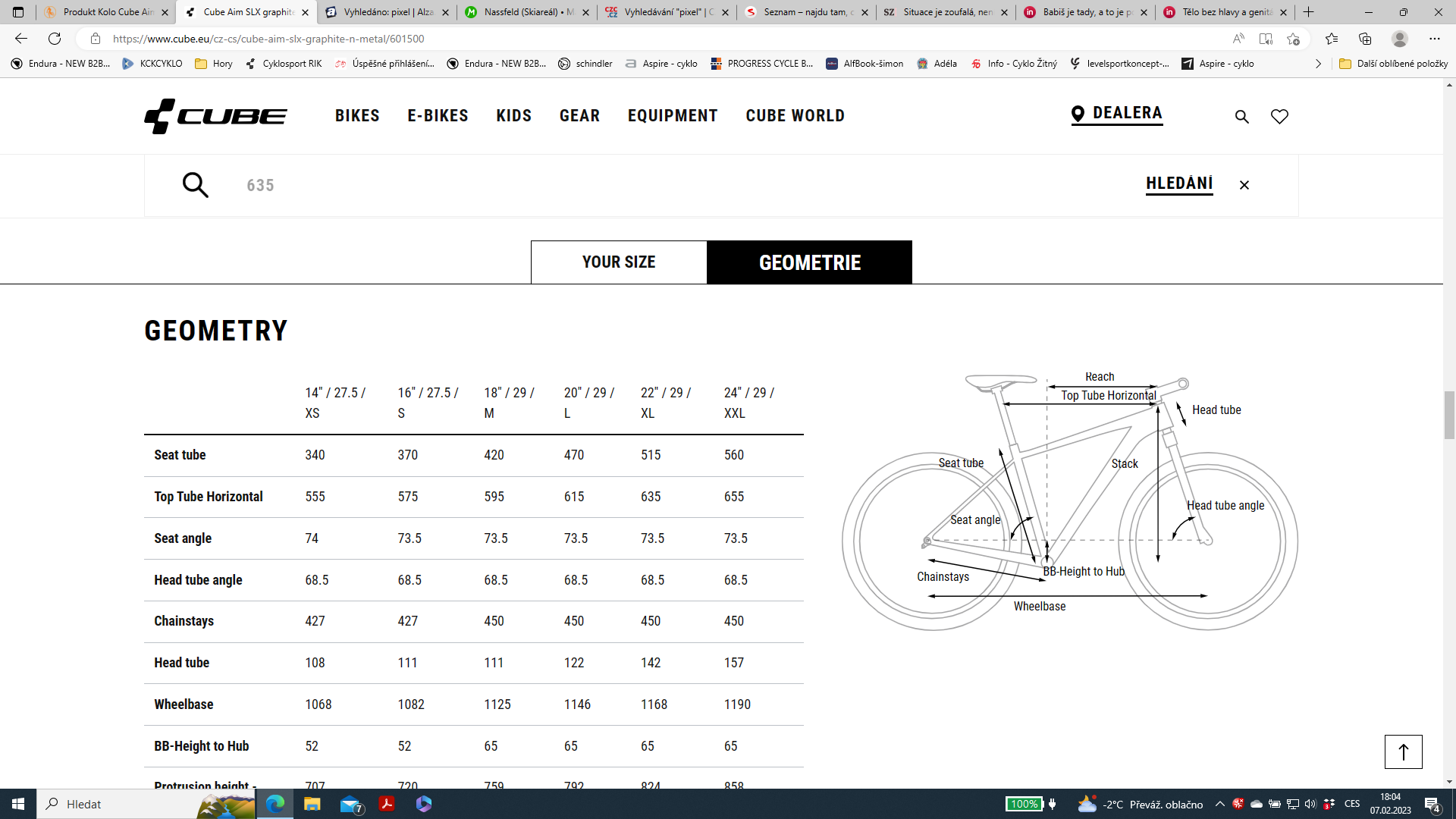Refresh the page in browser toolbar
This screenshot has height=819, width=1456.
click(x=55, y=39)
